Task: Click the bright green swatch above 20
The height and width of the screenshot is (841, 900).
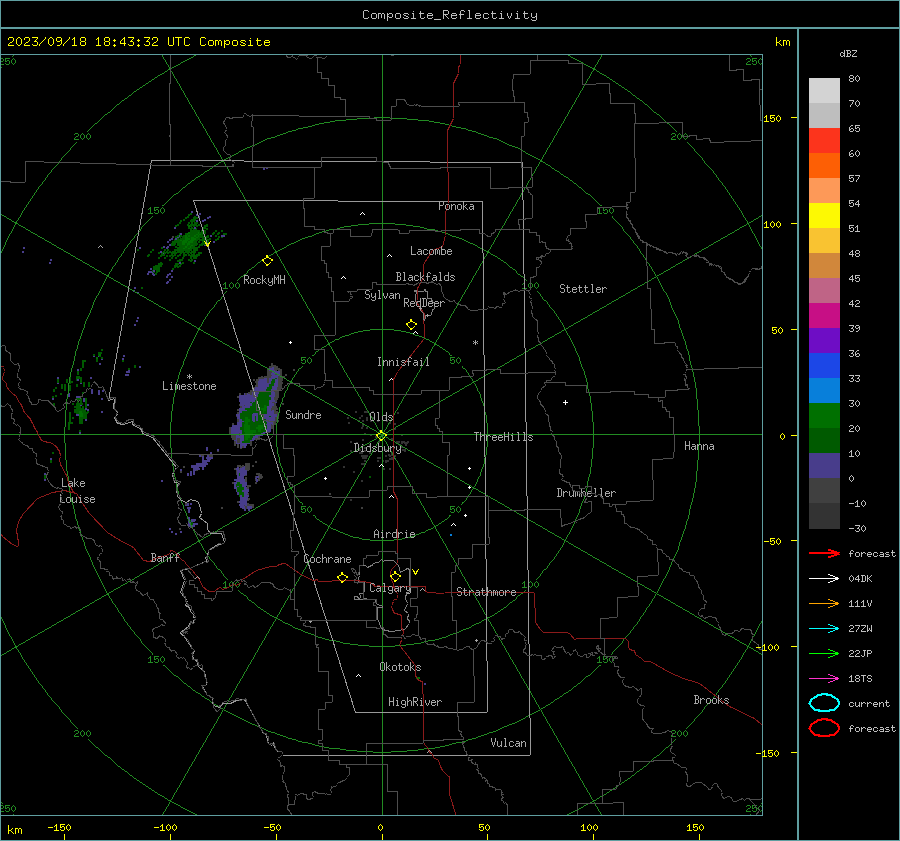Action: tap(824, 416)
